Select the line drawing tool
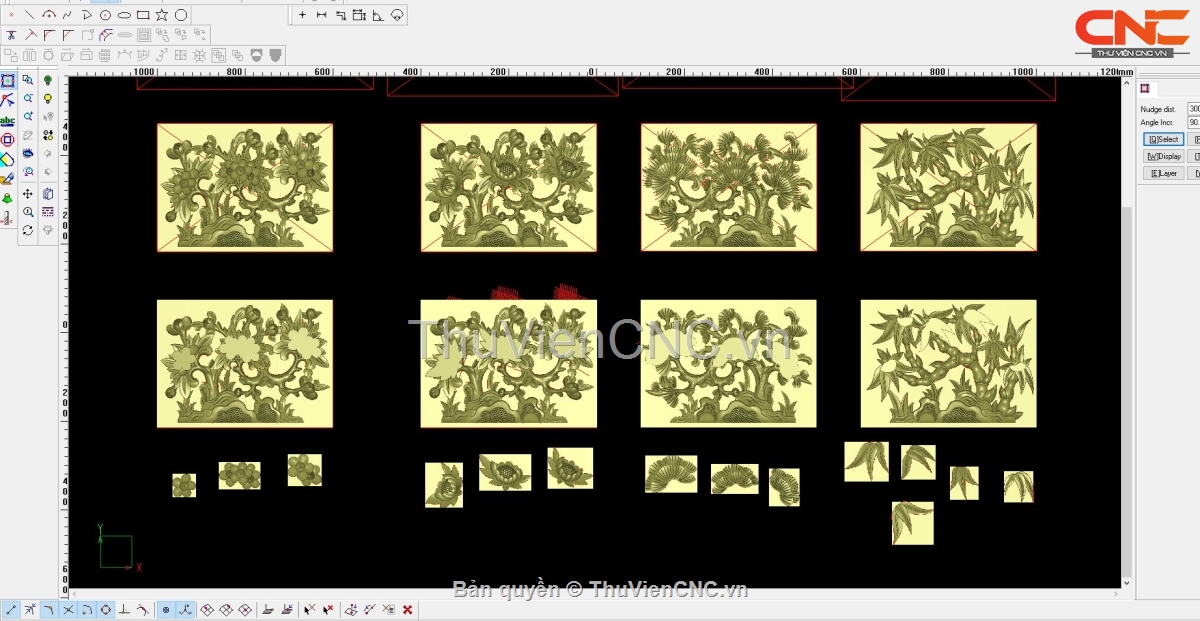Image resolution: width=1200 pixels, height=621 pixels. [x=29, y=15]
